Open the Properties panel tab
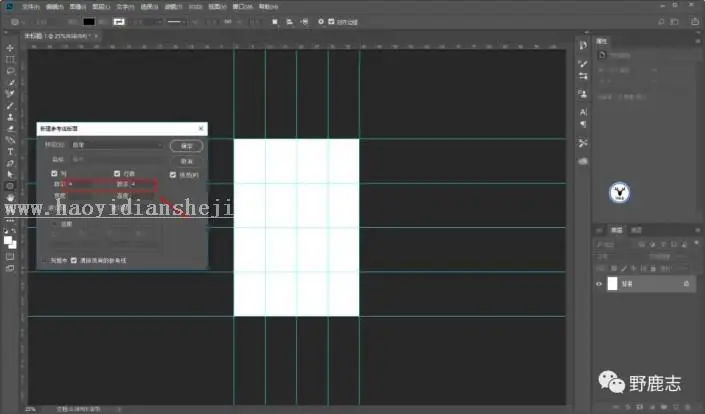 [602, 41]
